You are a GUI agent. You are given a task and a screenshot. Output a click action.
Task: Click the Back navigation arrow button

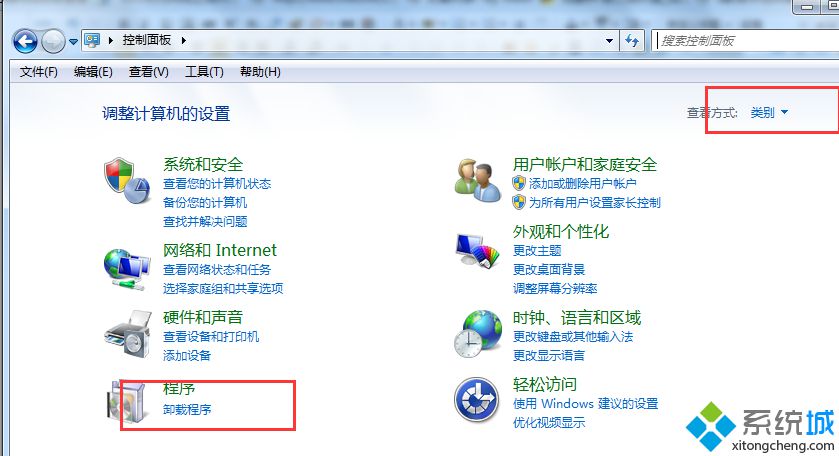(25, 41)
